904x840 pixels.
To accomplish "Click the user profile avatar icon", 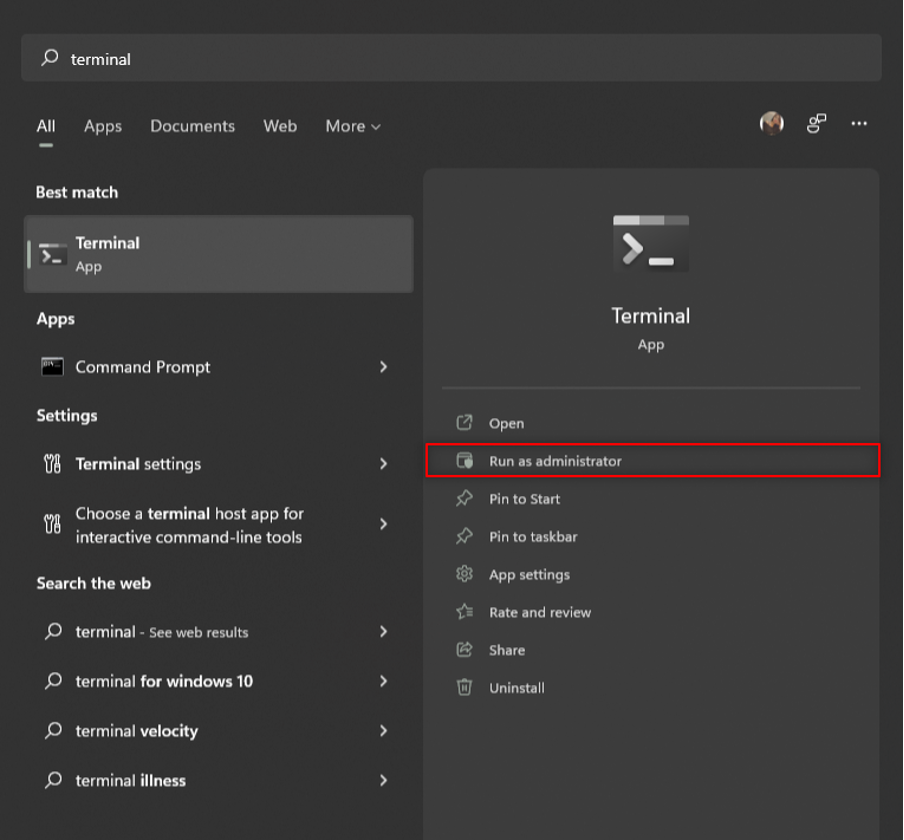I will (x=771, y=123).
